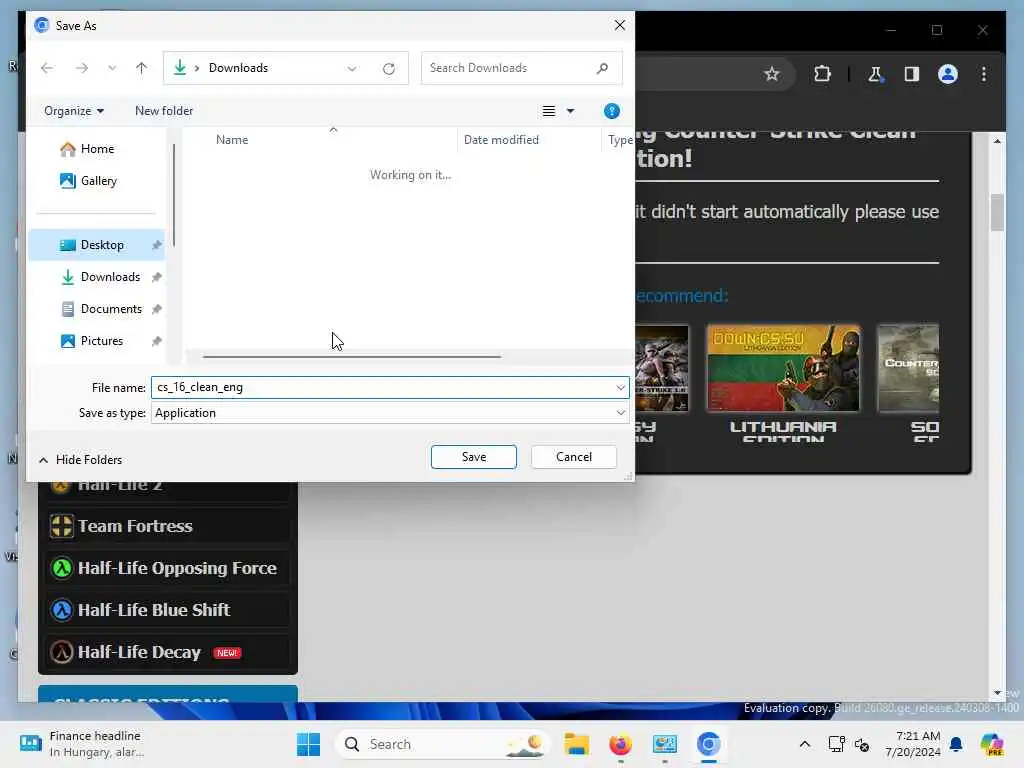Sort by Date modified column header

coord(501,140)
